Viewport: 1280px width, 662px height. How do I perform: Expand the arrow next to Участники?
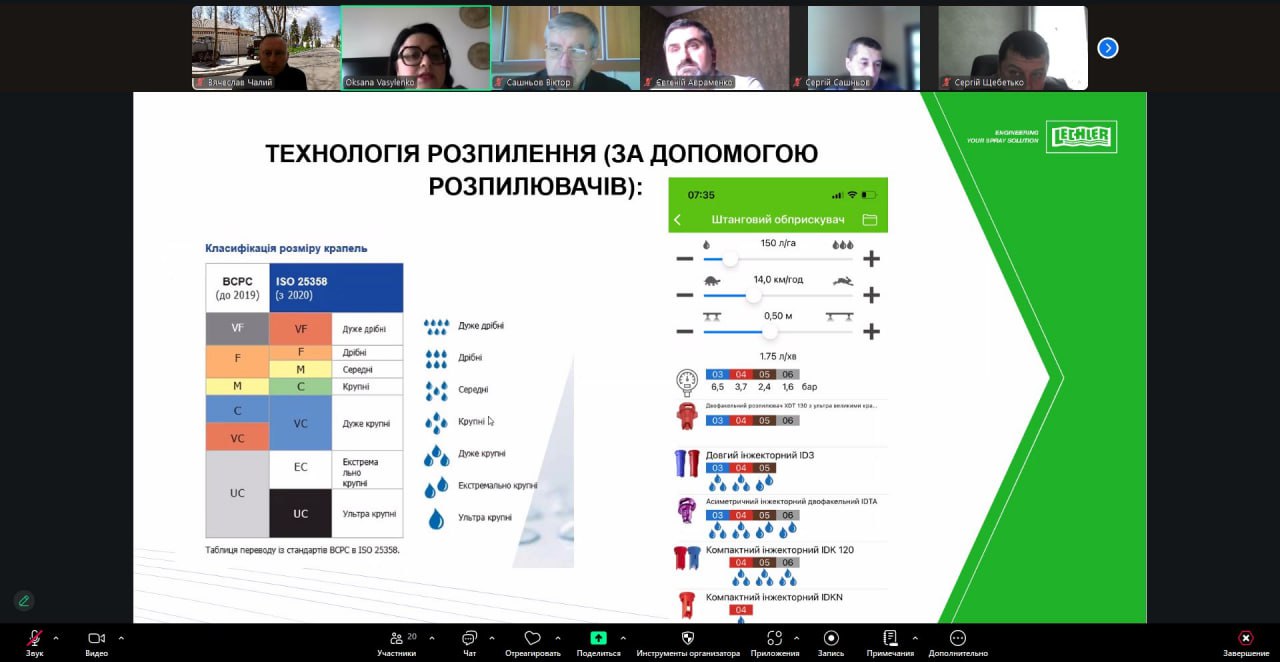pos(432,638)
